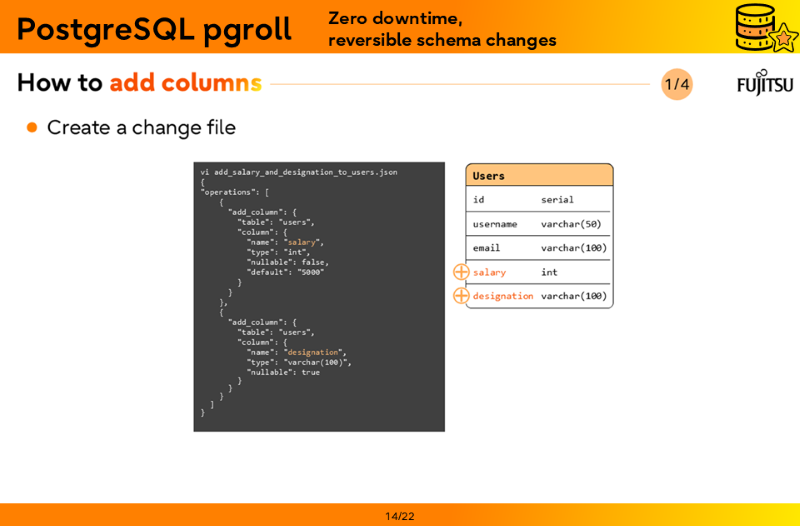Click the "default": "5000" line in code
800x526 pixels.
pyautogui.click(x=285, y=272)
